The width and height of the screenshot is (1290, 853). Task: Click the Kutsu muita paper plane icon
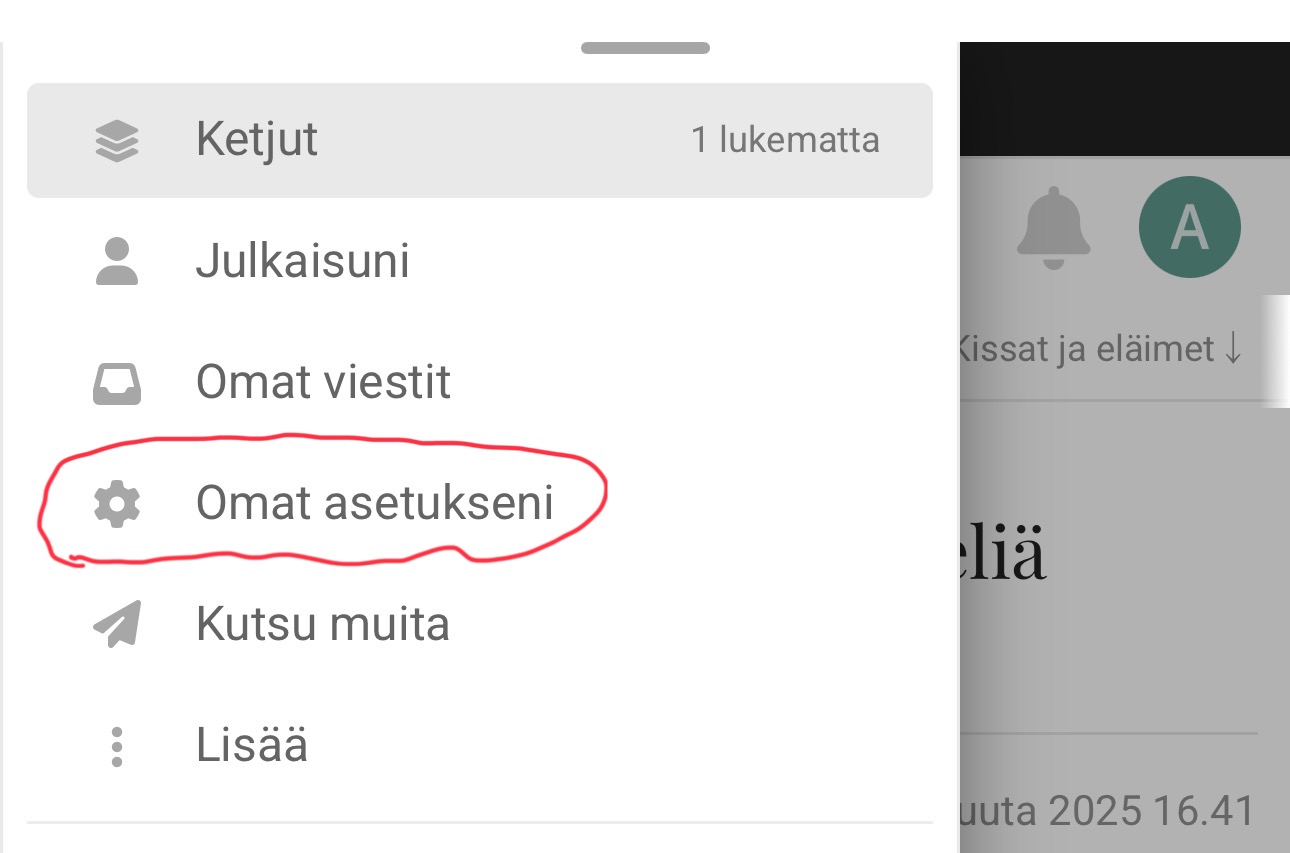click(x=117, y=625)
